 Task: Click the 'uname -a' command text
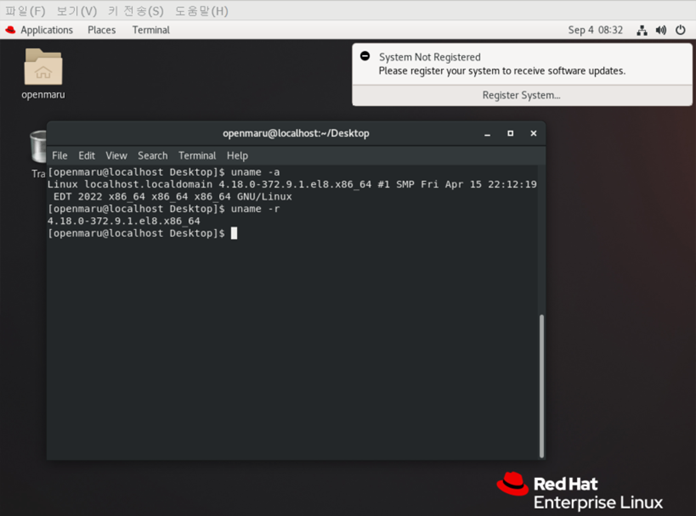click(x=255, y=172)
